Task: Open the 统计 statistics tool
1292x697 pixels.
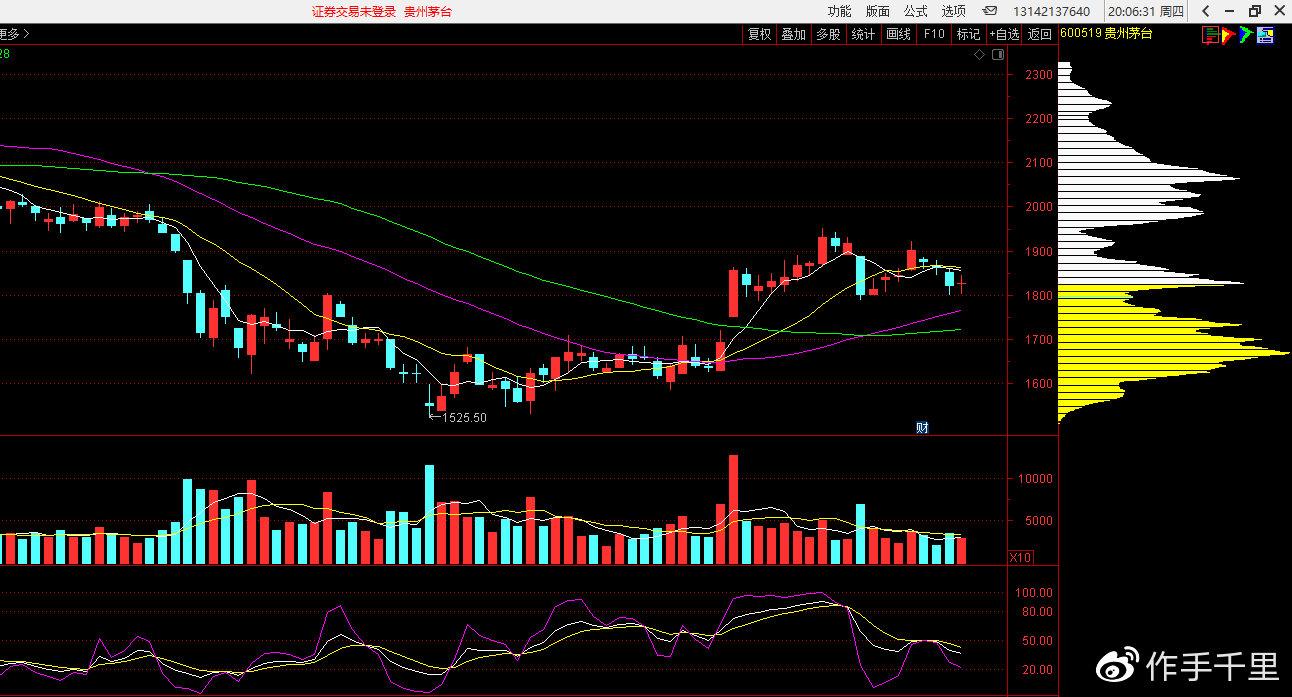Action: (863, 34)
